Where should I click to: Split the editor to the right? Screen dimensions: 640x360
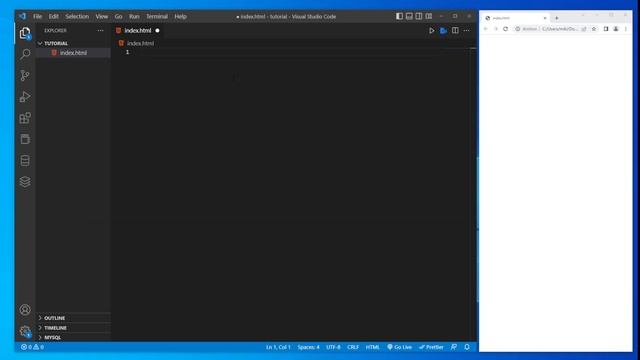pyautogui.click(x=455, y=31)
